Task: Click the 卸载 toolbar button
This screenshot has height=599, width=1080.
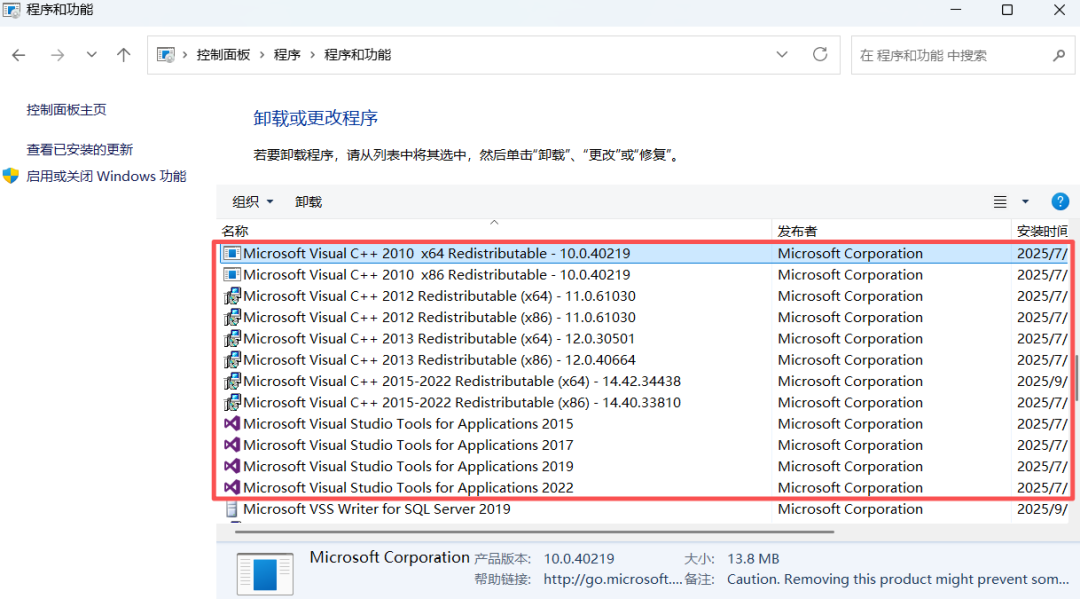Action: [x=309, y=201]
